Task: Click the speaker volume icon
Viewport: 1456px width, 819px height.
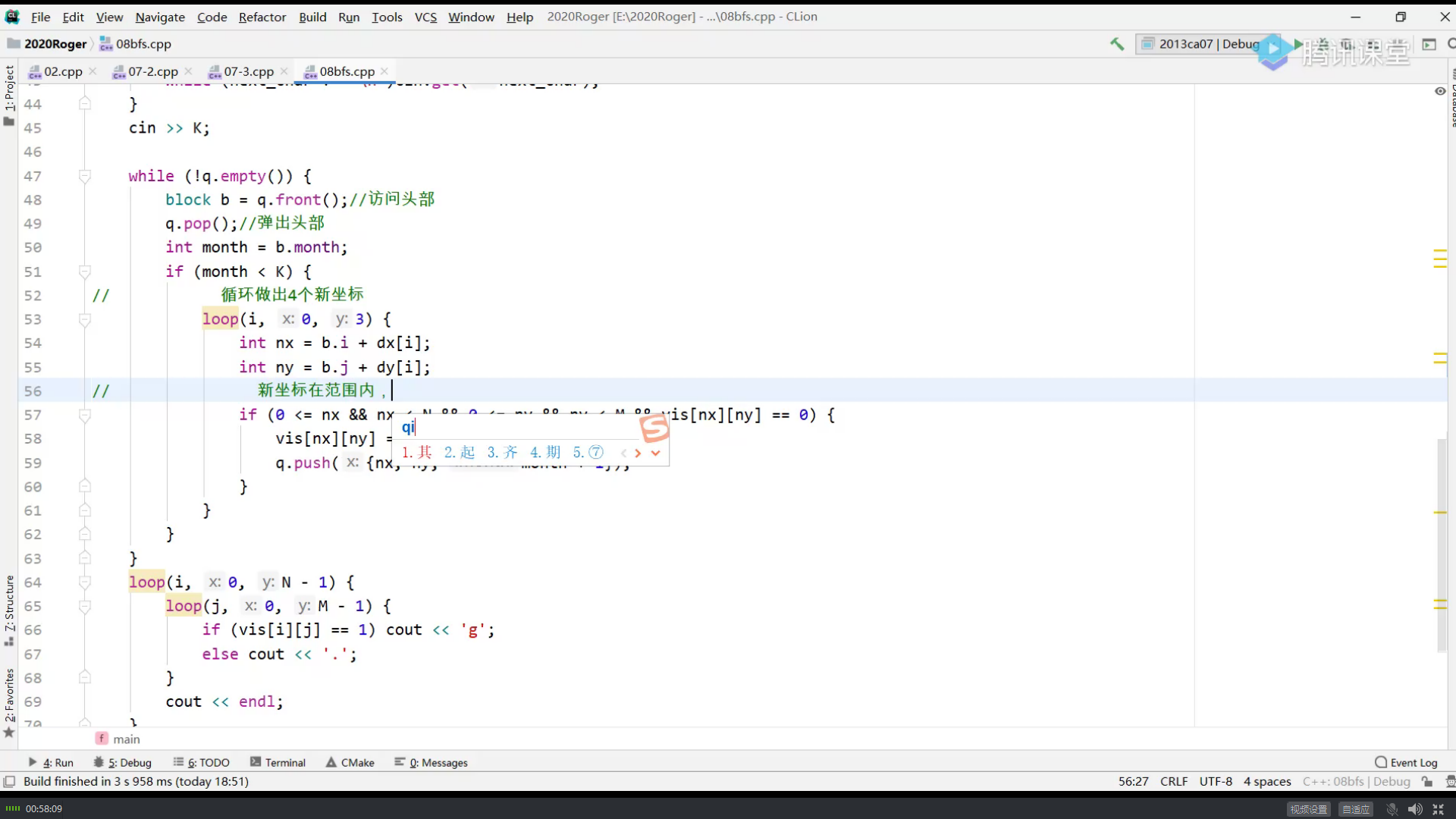Action: coord(1414,809)
